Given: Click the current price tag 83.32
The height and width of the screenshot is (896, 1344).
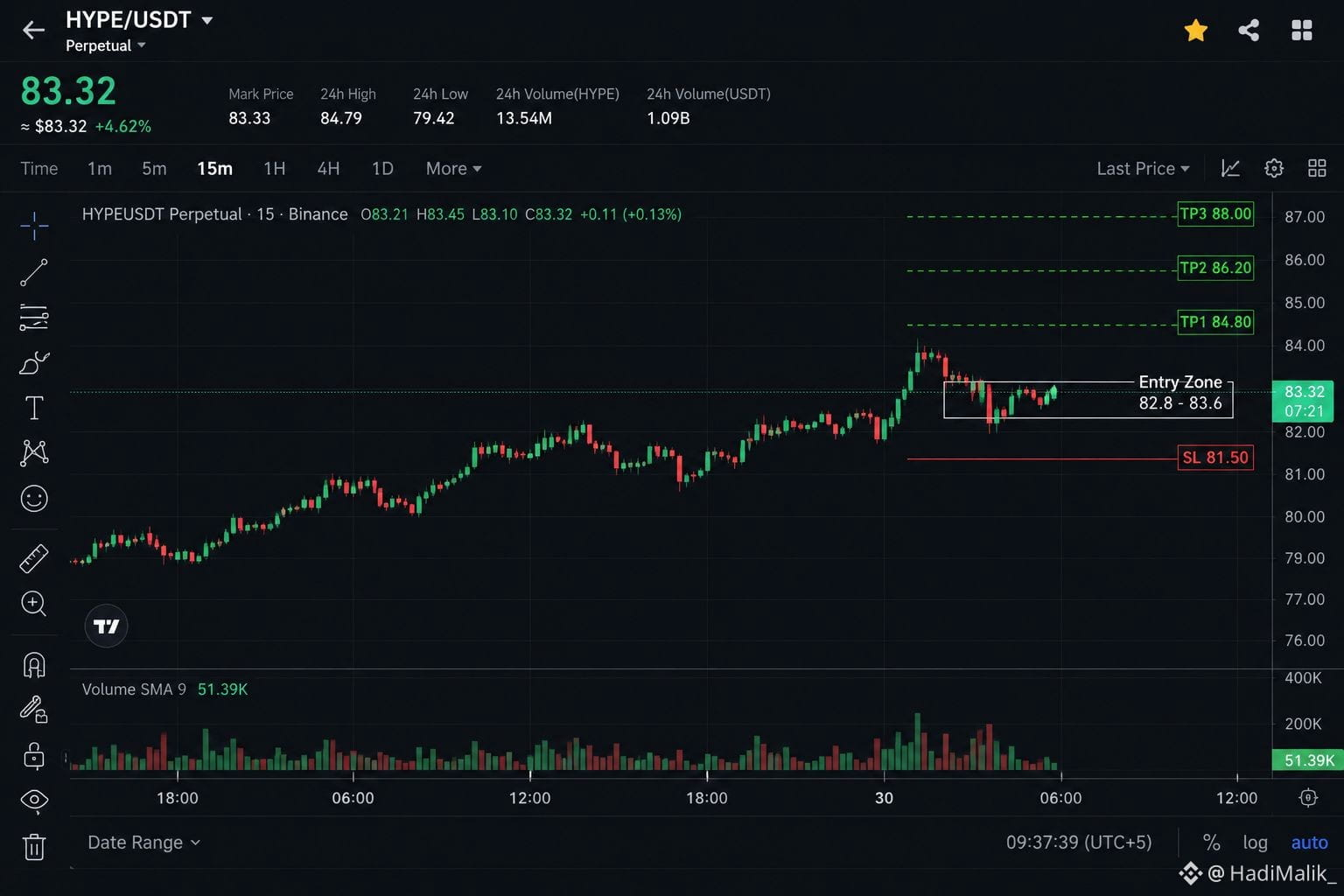Looking at the screenshot, I should [x=1304, y=401].
